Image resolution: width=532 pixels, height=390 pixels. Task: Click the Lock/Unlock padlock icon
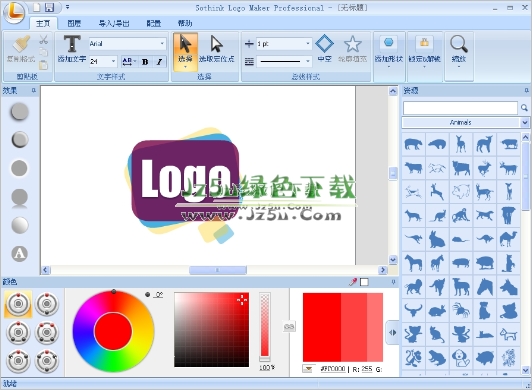tap(424, 42)
